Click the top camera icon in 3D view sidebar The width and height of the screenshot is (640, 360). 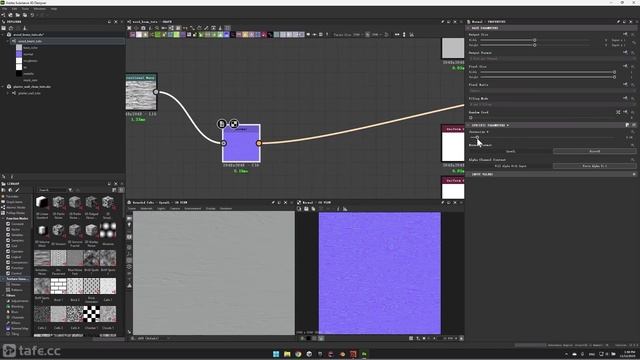[129, 218]
